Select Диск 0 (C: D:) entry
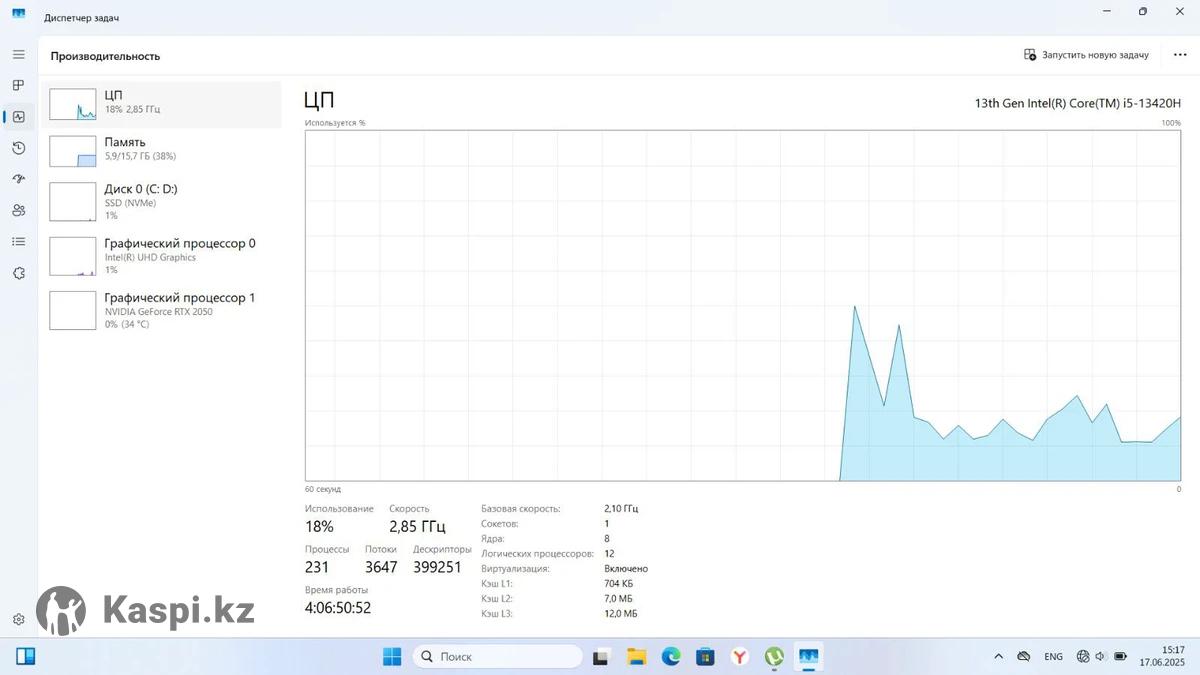This screenshot has width=1200, height=675. [162, 201]
